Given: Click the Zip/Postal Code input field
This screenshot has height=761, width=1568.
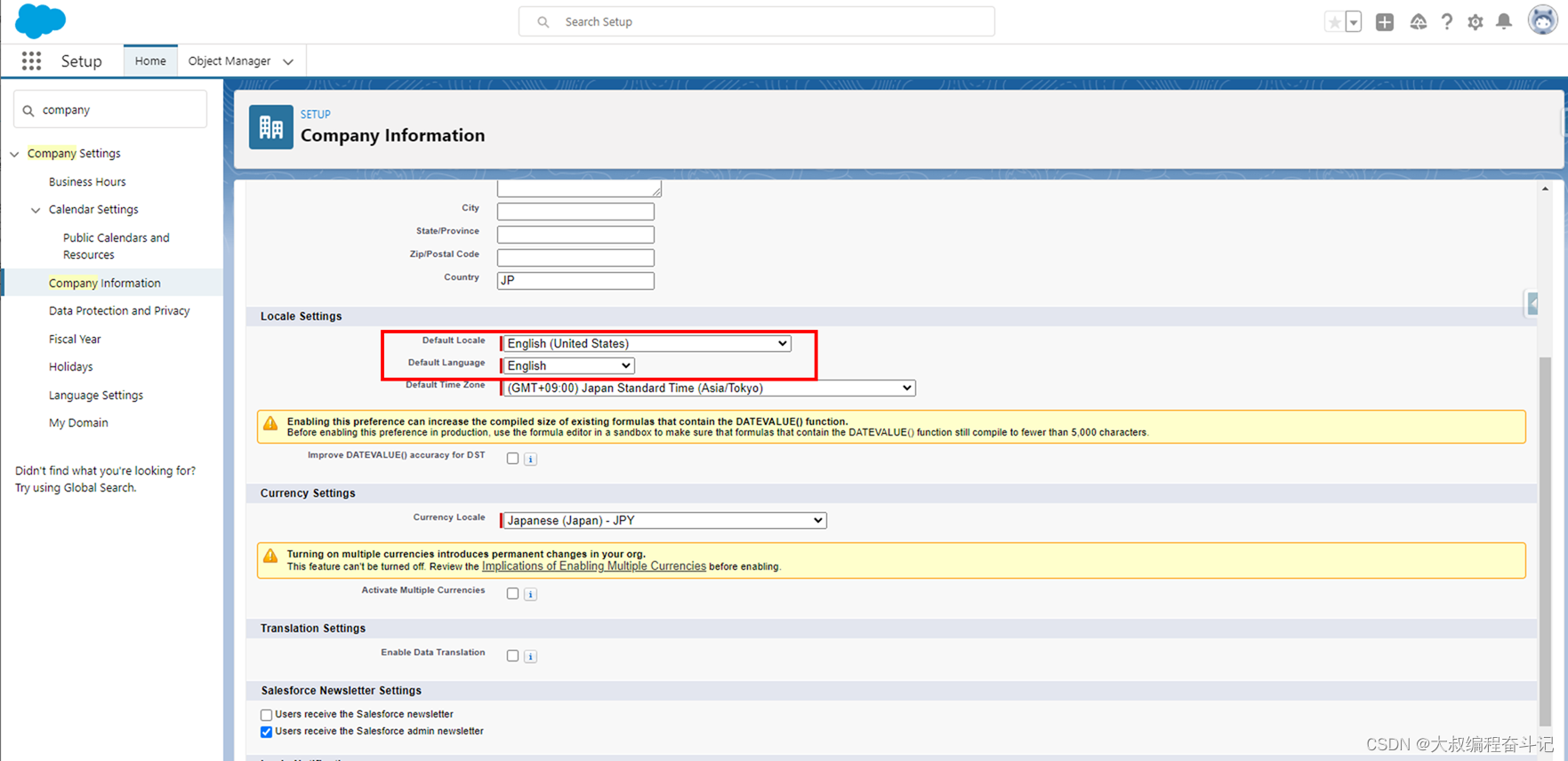Looking at the screenshot, I should pos(575,258).
